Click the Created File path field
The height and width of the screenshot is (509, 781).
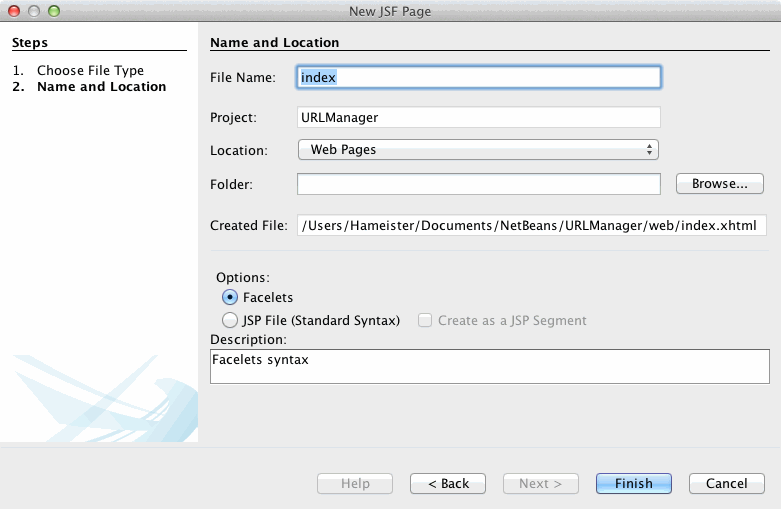coord(532,225)
